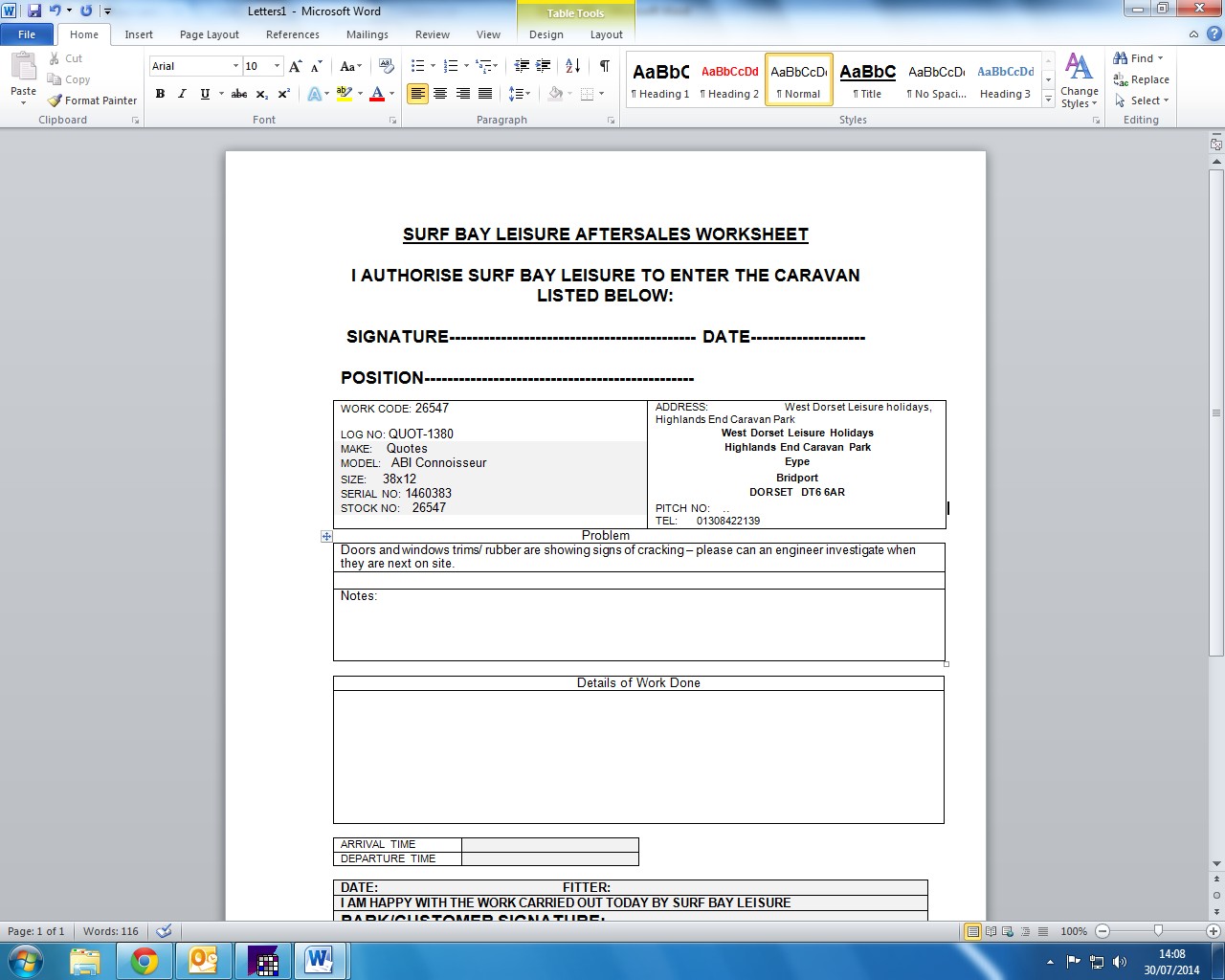Click the Format Painter brush icon
This screenshot has height=980, width=1225.
tap(56, 100)
